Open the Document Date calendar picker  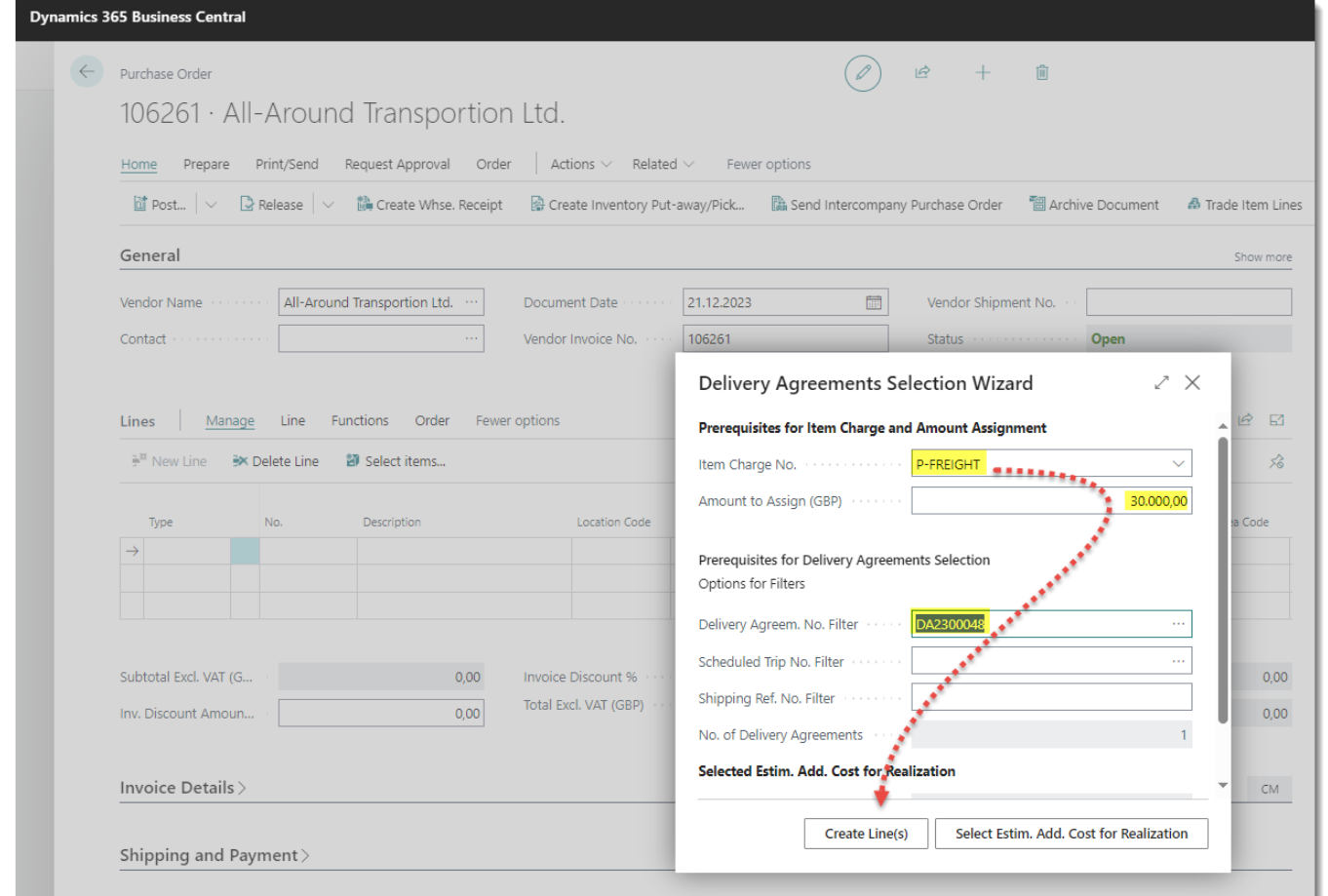874,302
